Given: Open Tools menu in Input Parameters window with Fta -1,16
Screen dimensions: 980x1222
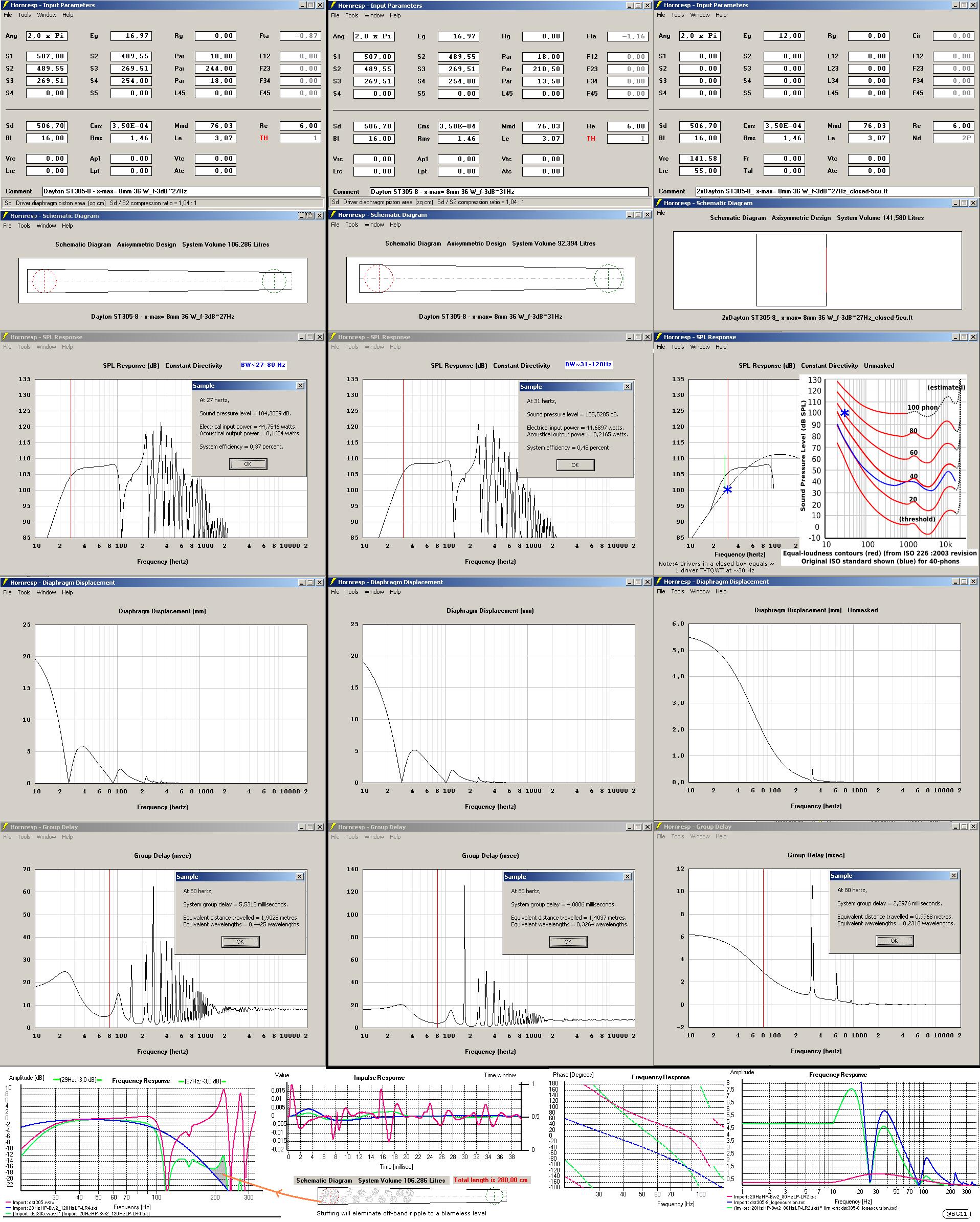Looking at the screenshot, I should [352, 16].
